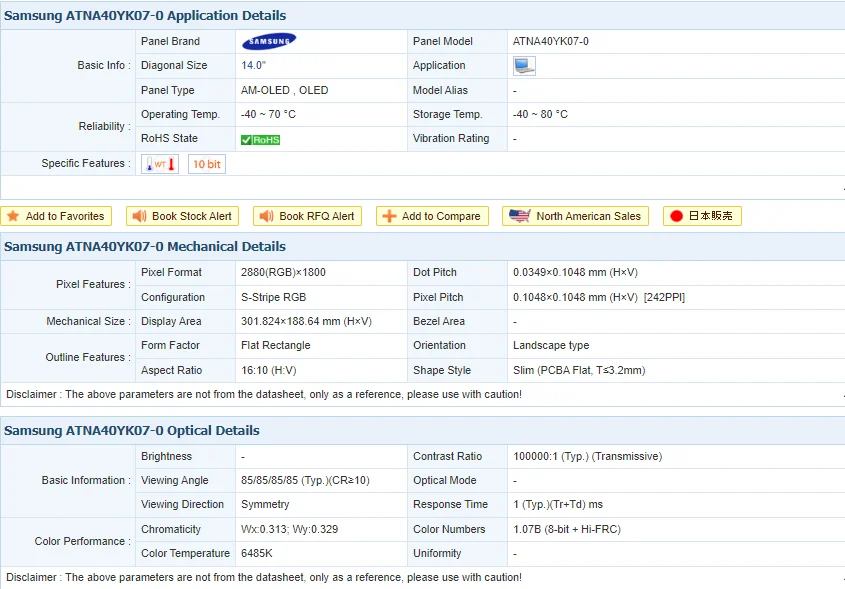
Task: Click display area value 301.824×188.64 mm
Action: pos(307,322)
